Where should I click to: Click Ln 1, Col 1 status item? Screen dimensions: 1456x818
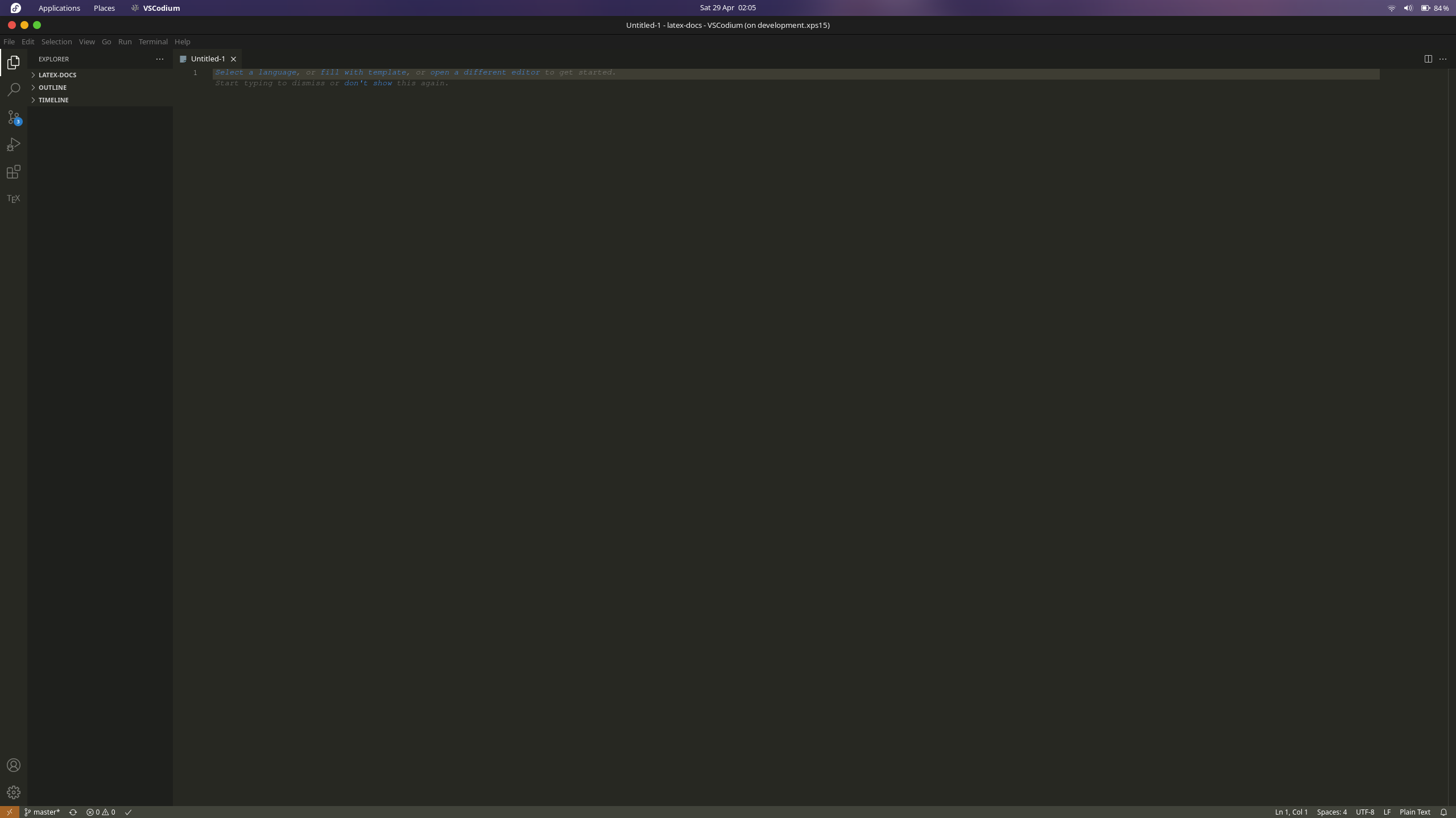(1291, 812)
